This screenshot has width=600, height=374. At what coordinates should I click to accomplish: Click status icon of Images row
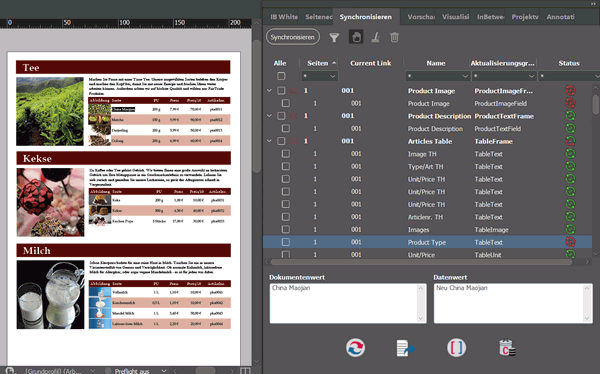pos(570,229)
